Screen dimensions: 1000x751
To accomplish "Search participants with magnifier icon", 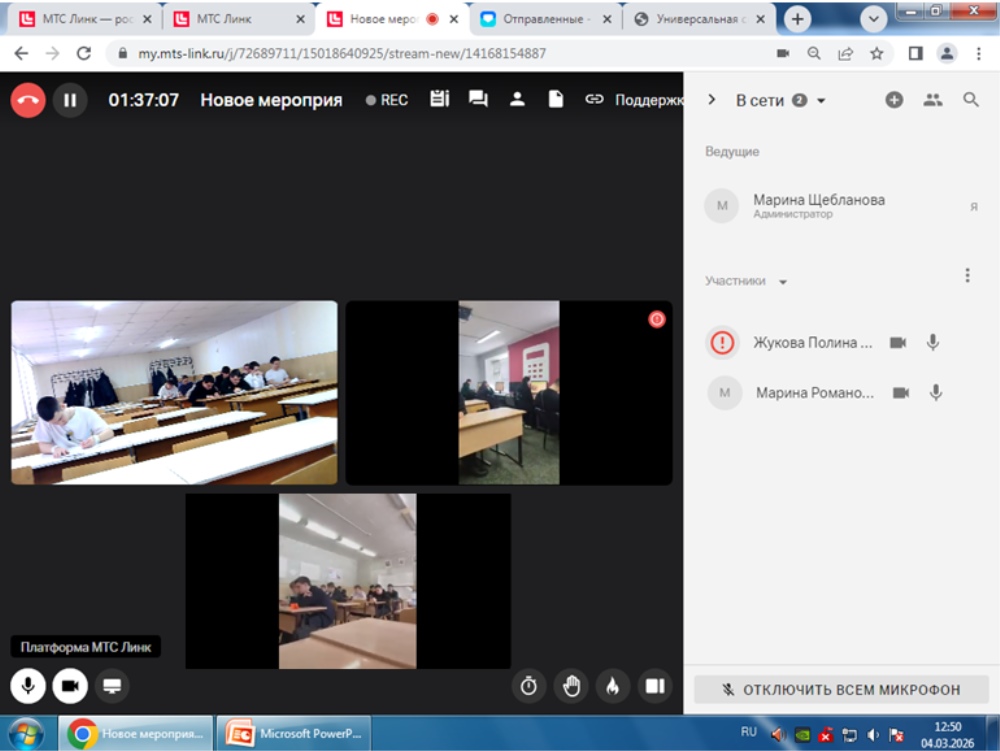I will click(x=970, y=100).
